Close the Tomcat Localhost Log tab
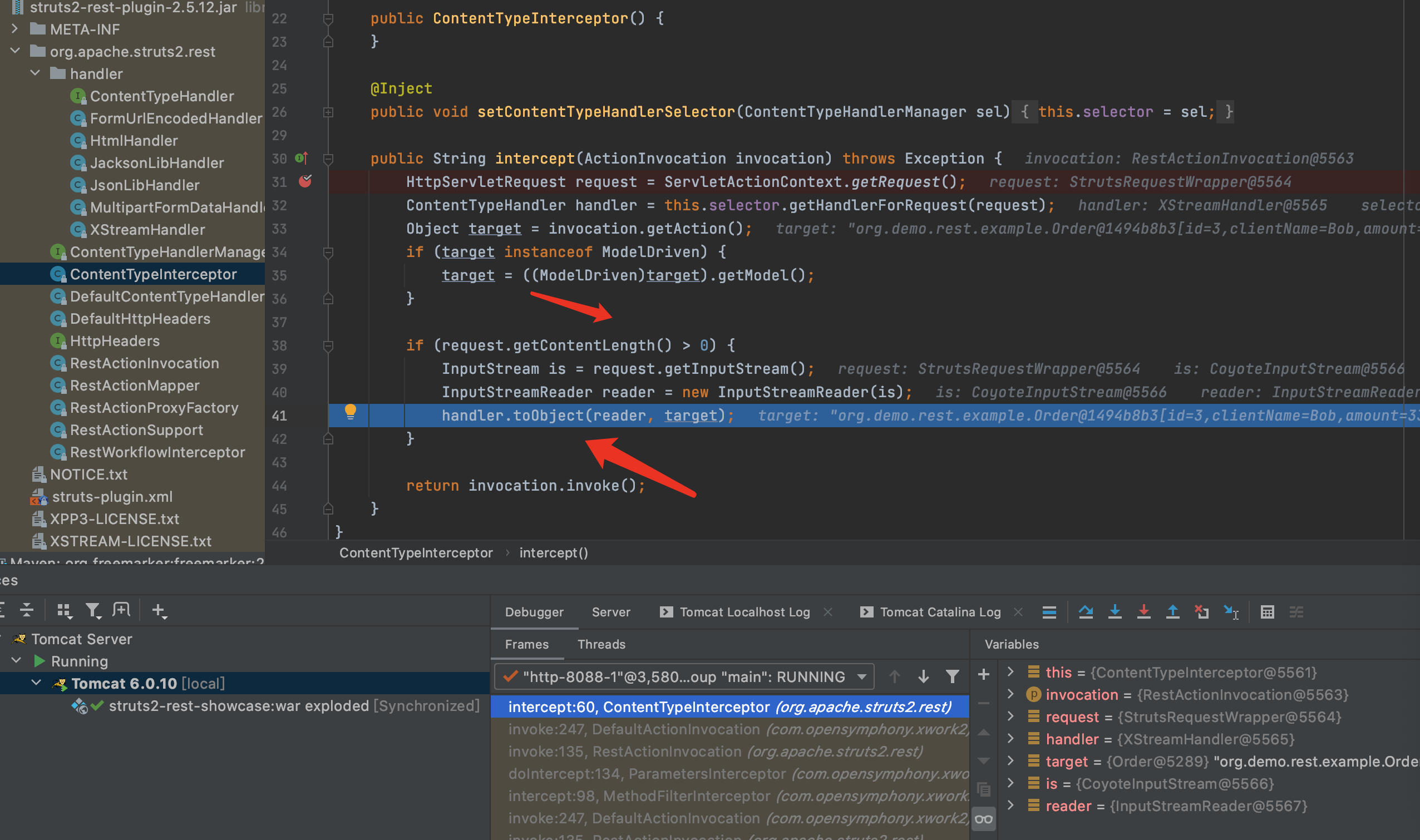The width and height of the screenshot is (1420, 840). click(x=828, y=612)
